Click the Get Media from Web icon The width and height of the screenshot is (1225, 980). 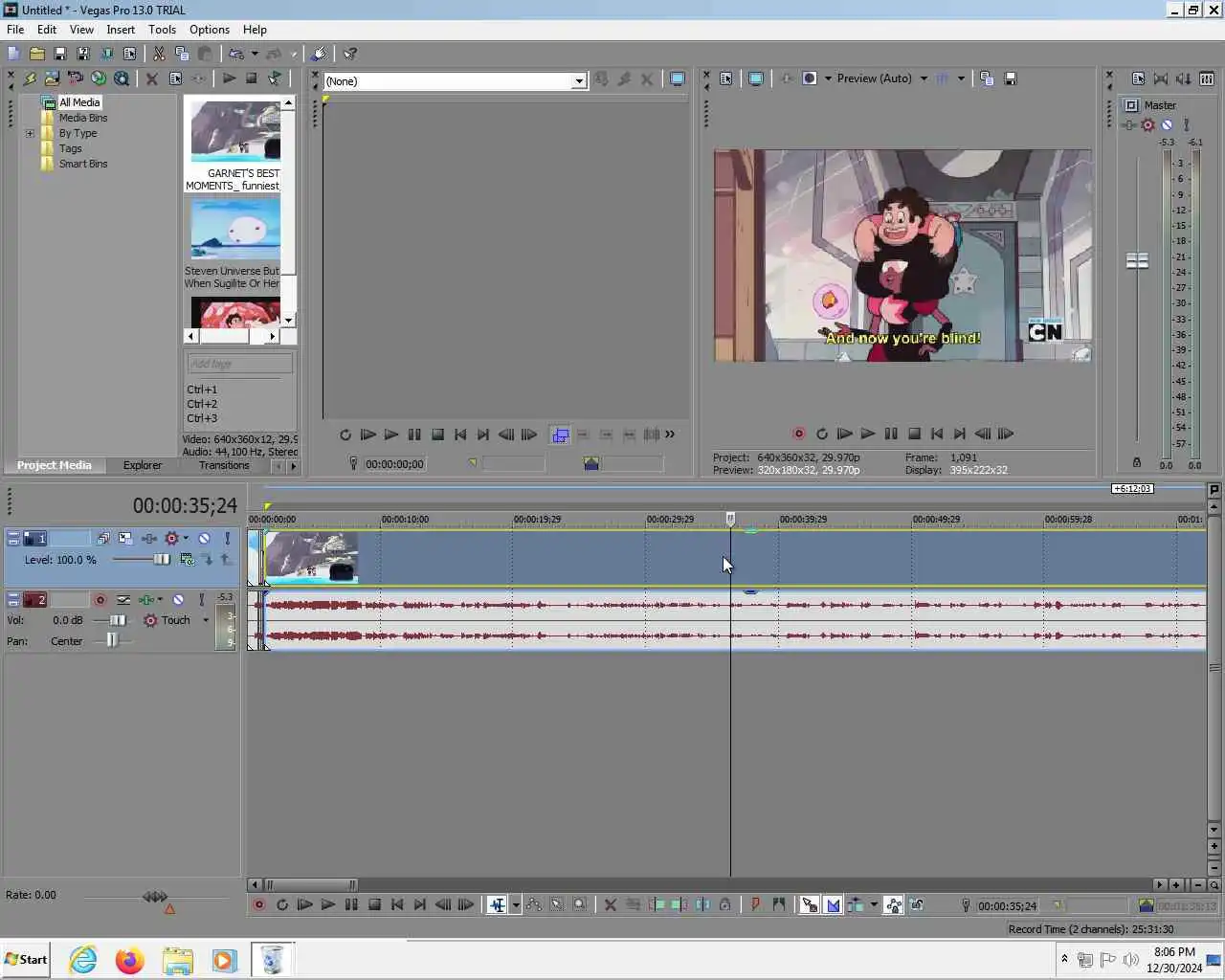point(99,78)
